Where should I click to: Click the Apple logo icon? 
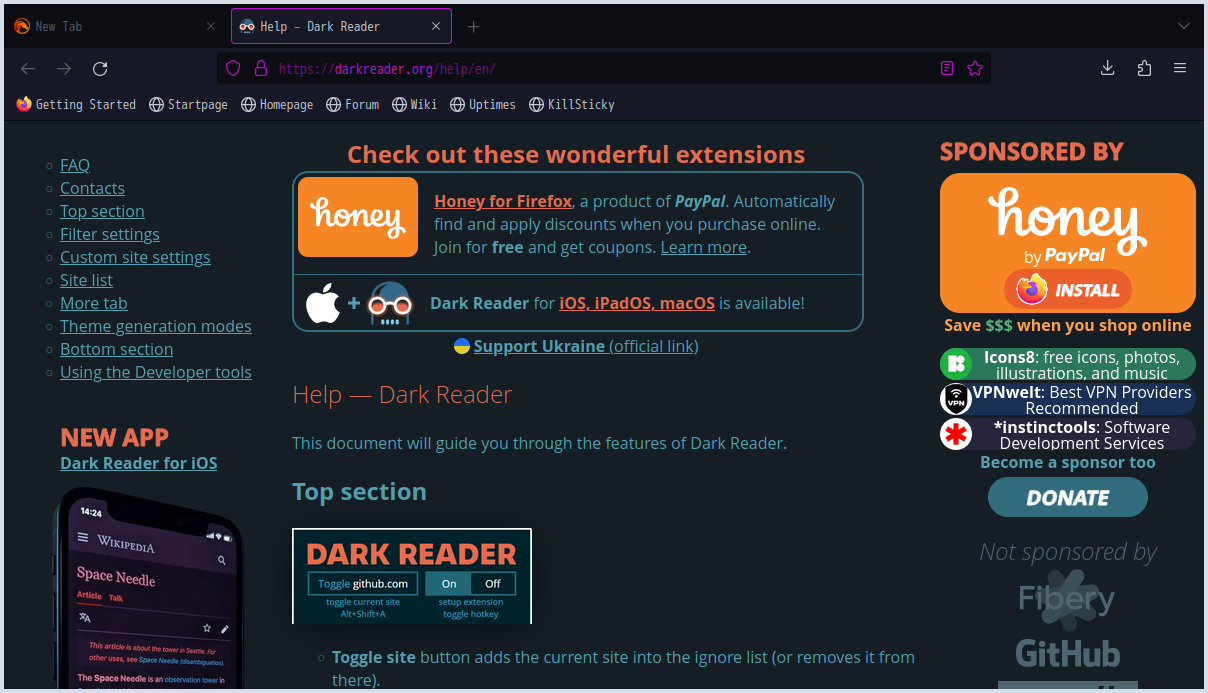323,303
